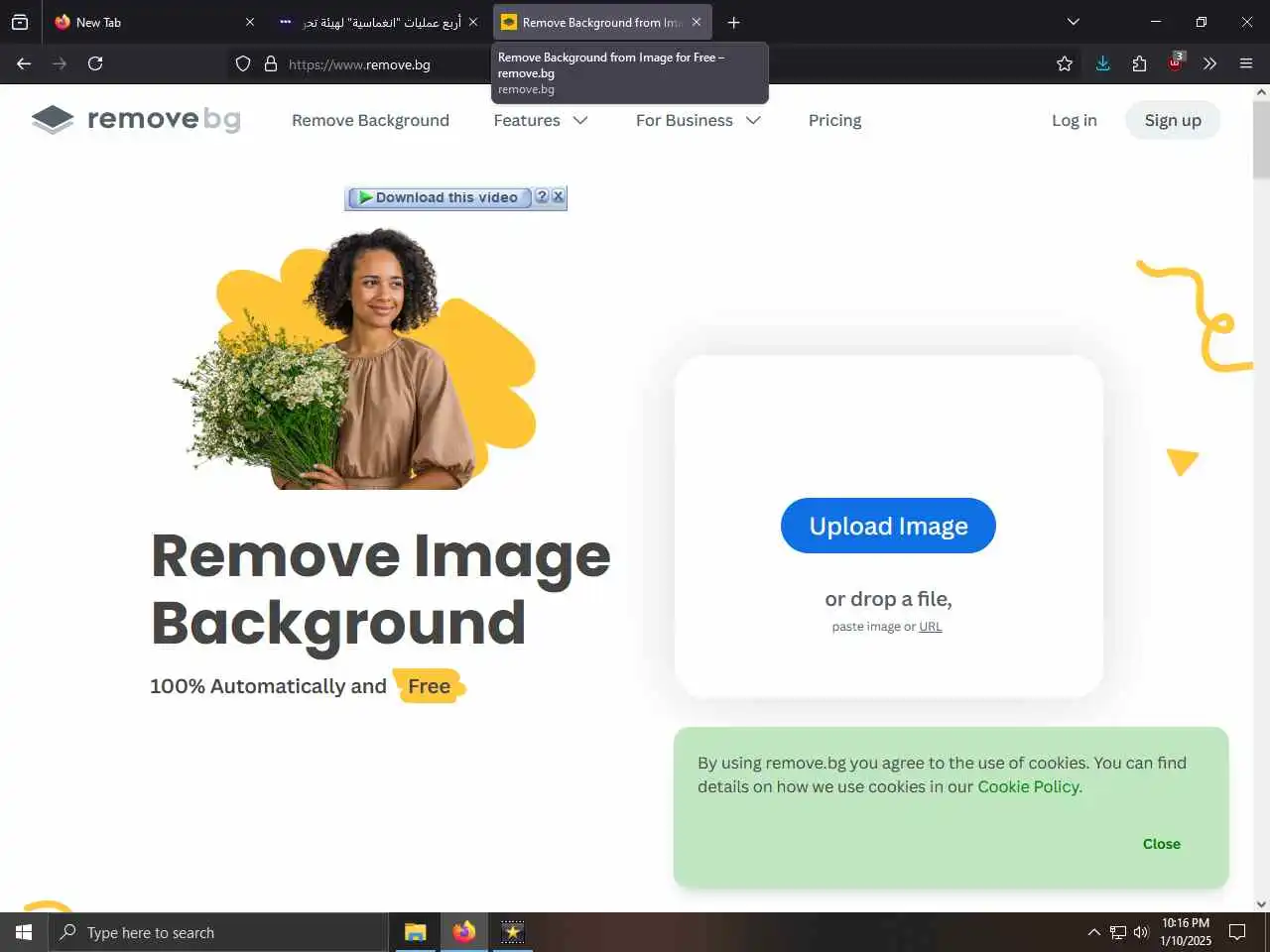1270x952 pixels.
Task: Click the Sign up button
Action: click(1173, 120)
